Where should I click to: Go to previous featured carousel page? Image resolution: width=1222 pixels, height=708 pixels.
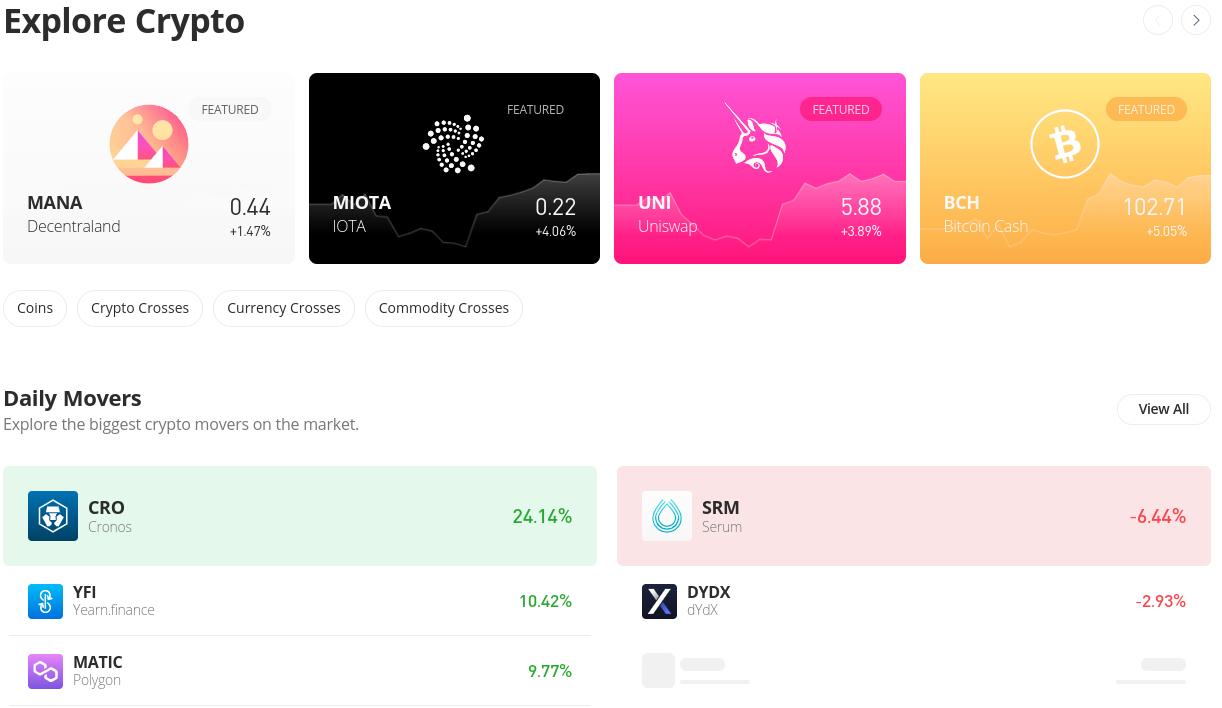(1158, 20)
